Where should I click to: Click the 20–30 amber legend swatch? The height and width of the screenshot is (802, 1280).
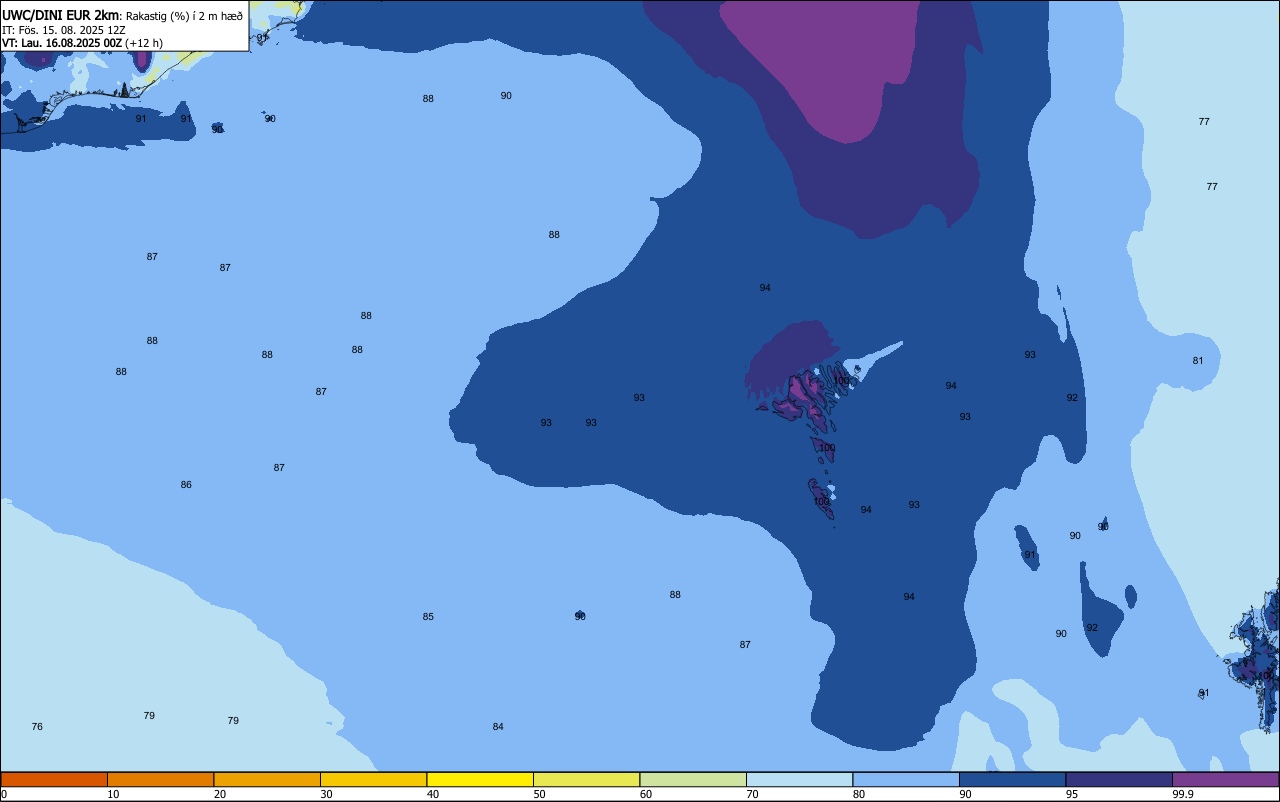[267, 779]
